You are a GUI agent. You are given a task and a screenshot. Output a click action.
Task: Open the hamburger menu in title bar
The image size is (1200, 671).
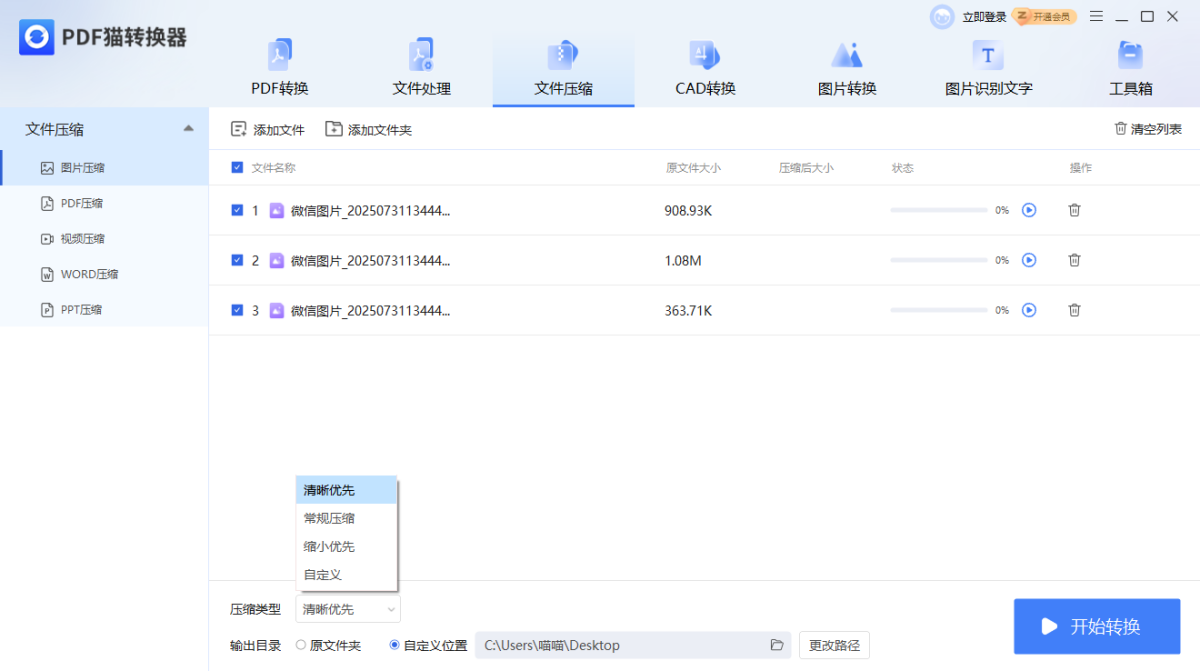coord(1096,16)
